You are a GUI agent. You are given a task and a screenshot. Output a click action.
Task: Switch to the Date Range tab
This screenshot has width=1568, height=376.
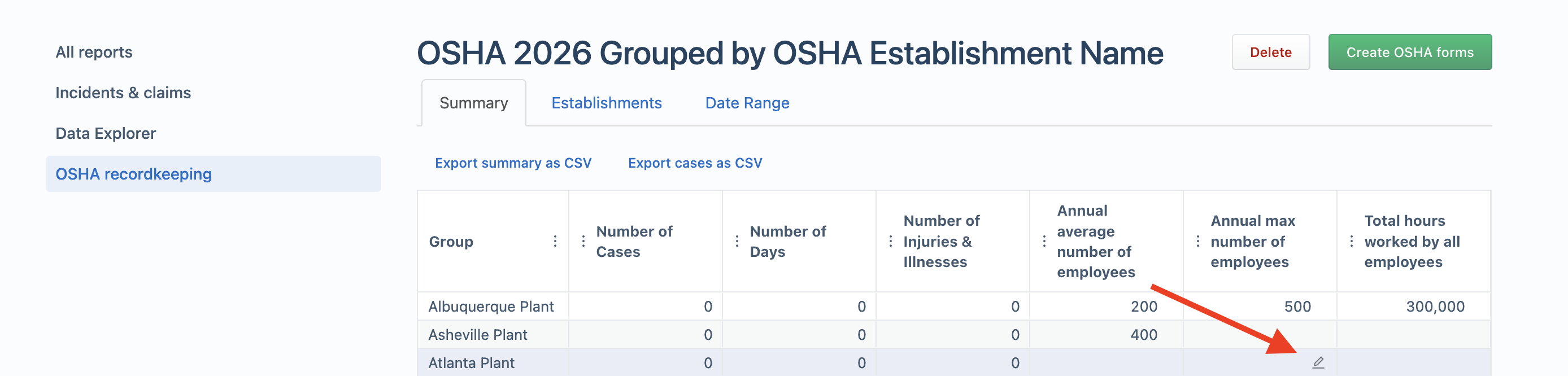[747, 103]
